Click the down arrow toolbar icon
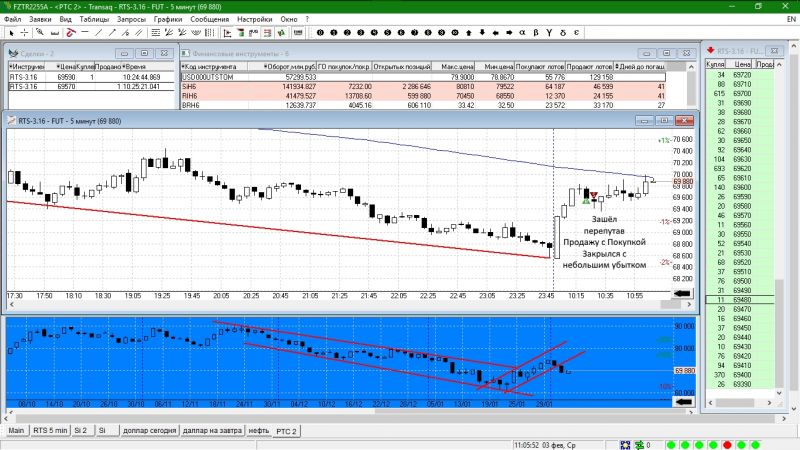 (x=482, y=32)
